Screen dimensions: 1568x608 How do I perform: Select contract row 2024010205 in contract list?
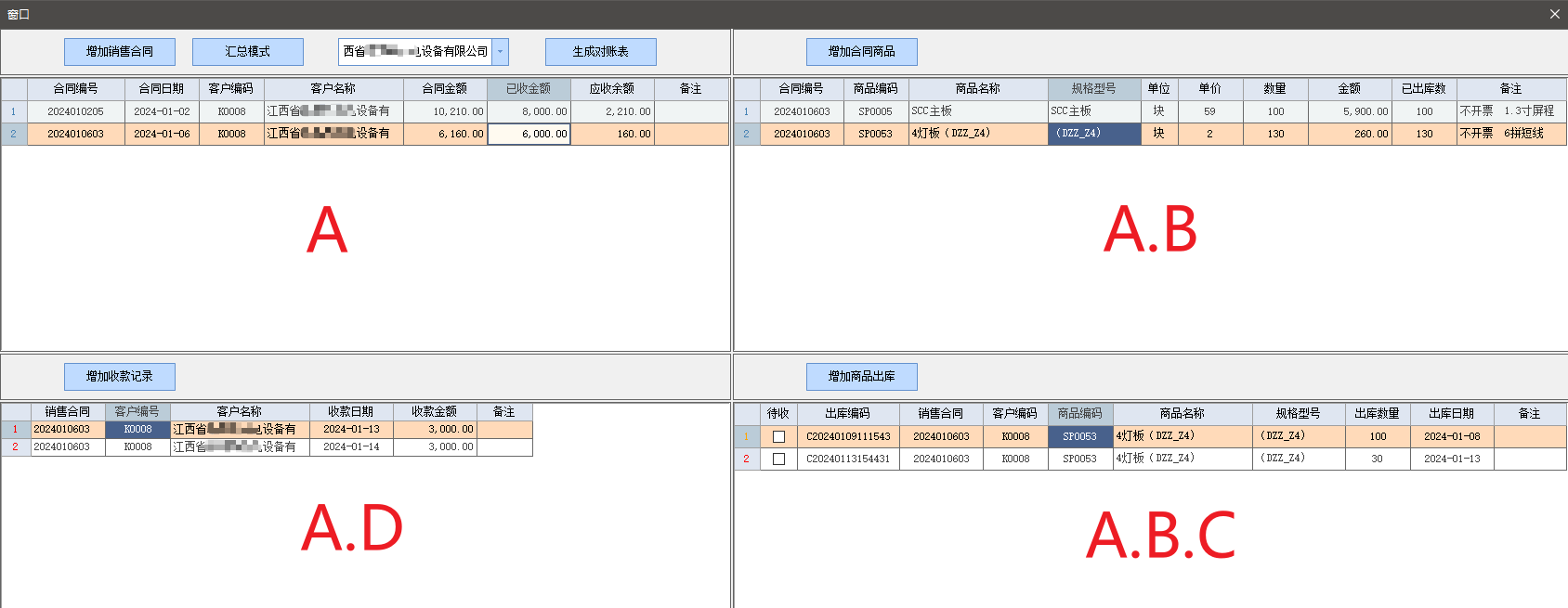pyautogui.click(x=75, y=111)
